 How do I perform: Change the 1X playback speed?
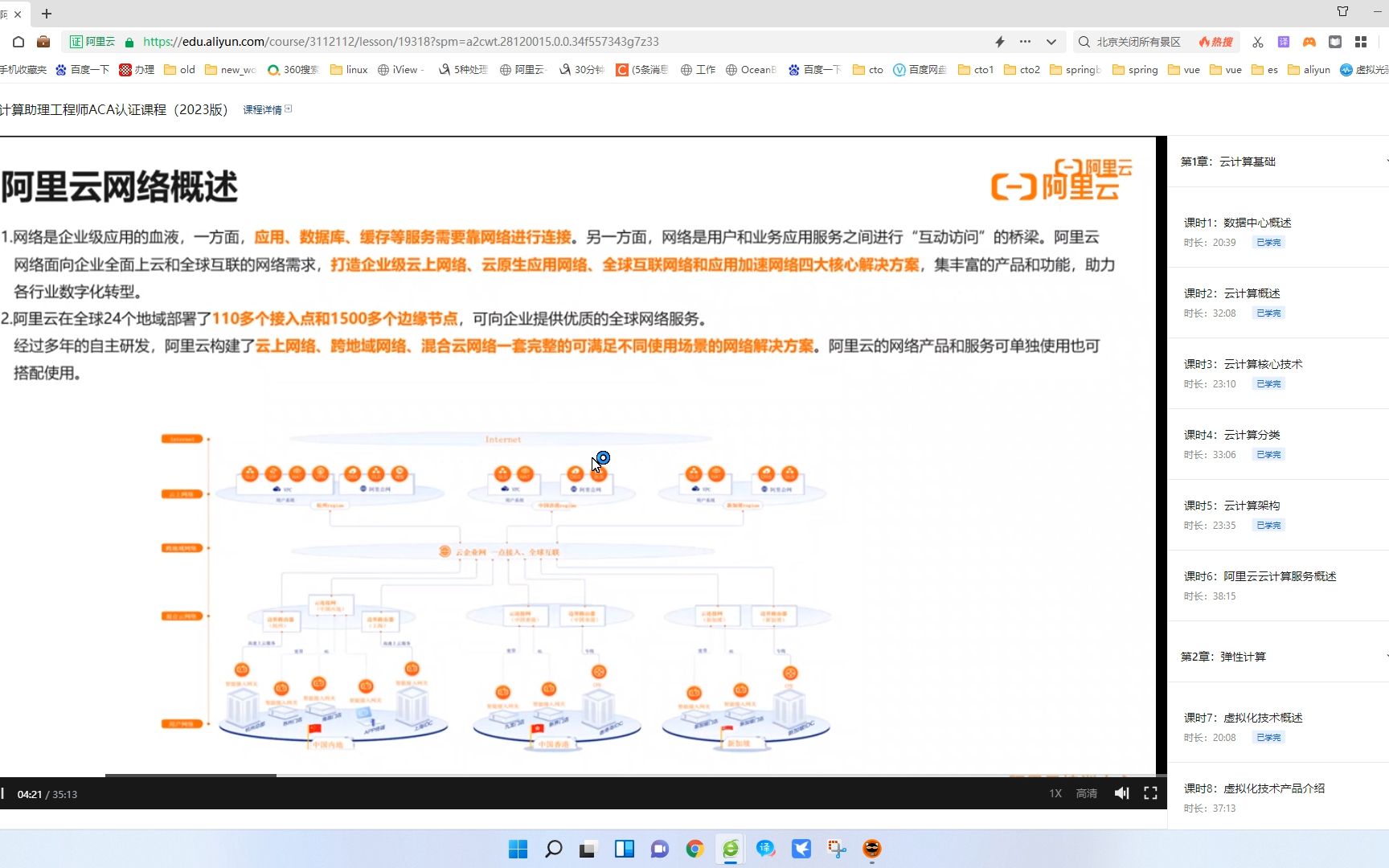click(x=1055, y=793)
